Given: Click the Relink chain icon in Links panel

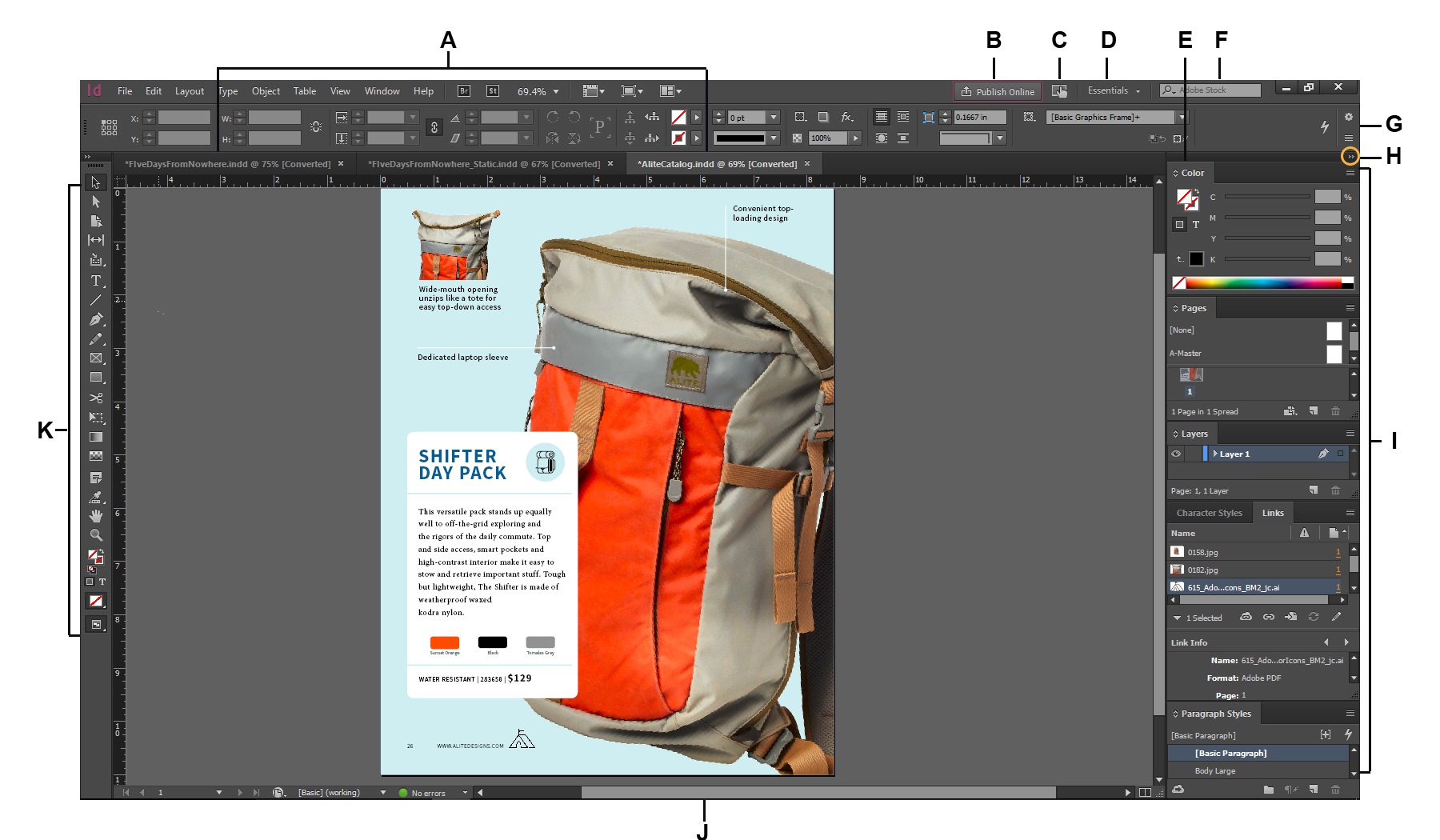Looking at the screenshot, I should coord(1268,617).
